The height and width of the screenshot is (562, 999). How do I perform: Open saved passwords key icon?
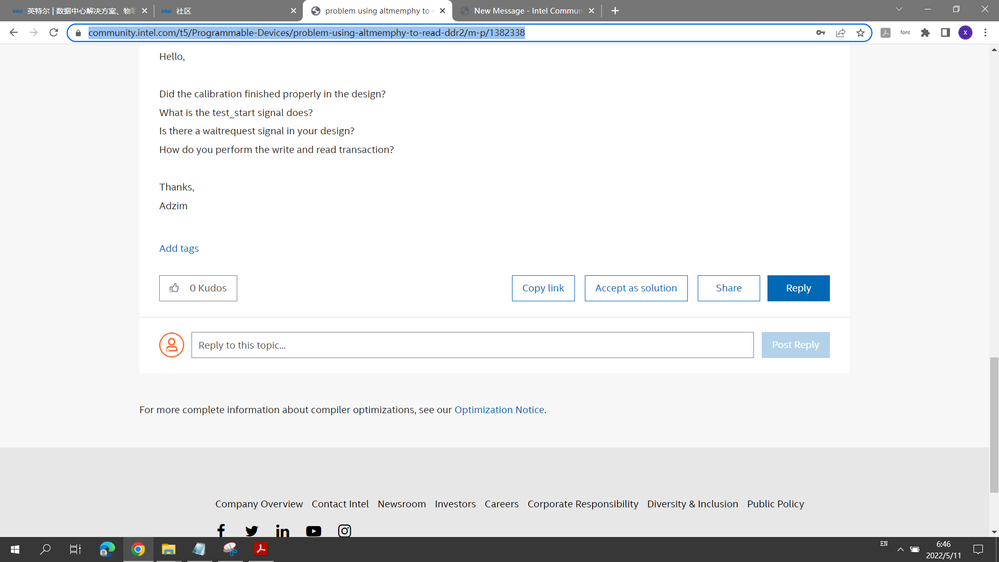click(821, 32)
